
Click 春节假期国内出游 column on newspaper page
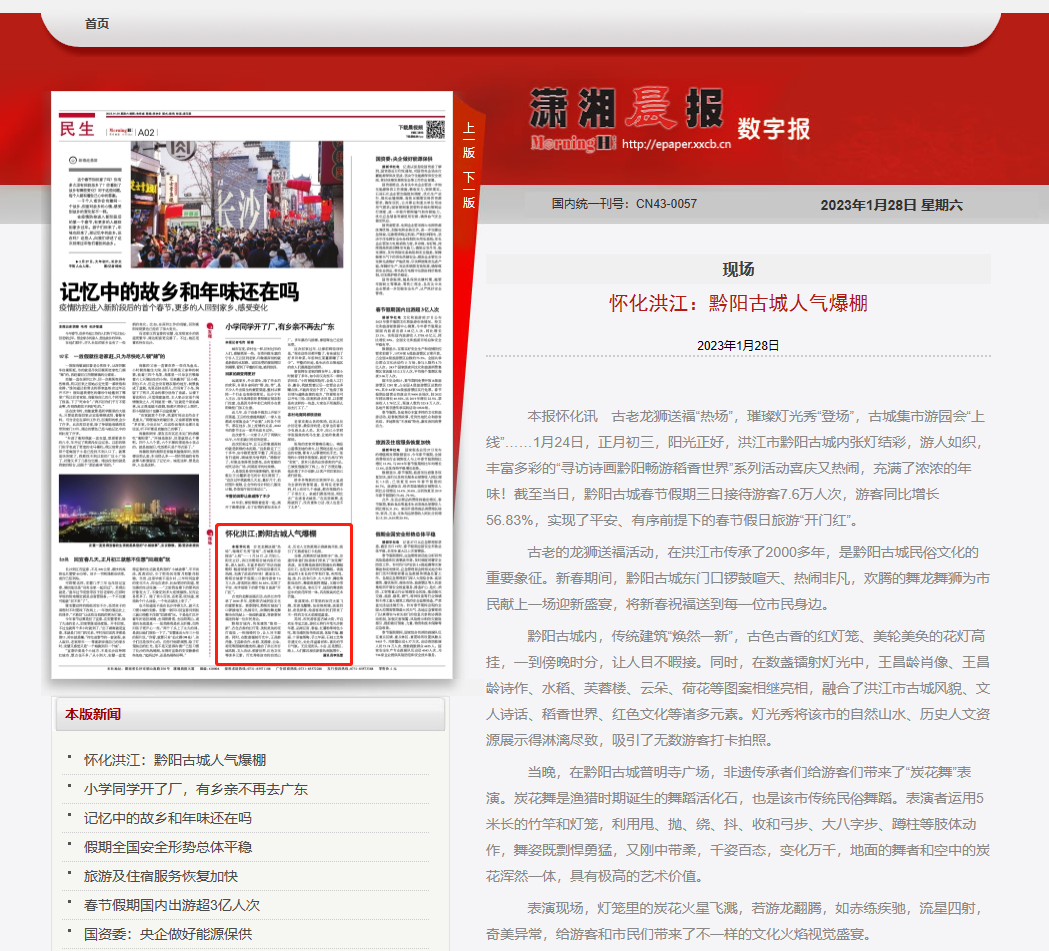click(408, 366)
